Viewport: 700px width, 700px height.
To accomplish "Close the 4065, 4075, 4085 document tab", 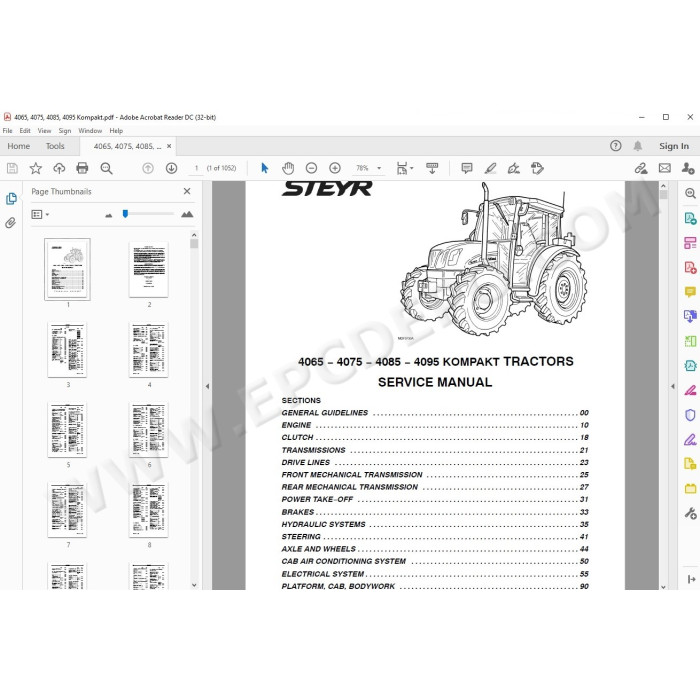I will 169,146.
